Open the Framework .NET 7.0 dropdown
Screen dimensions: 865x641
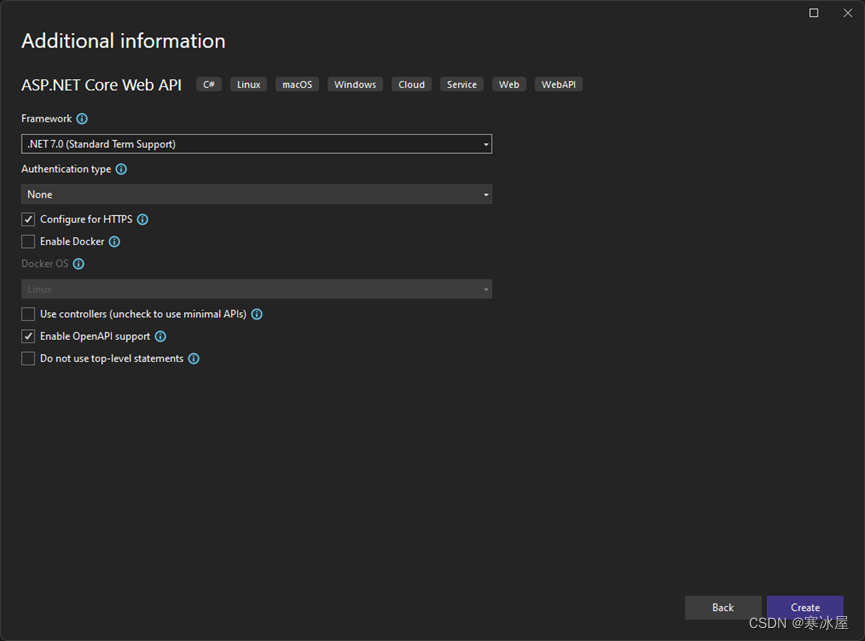[x=257, y=144]
